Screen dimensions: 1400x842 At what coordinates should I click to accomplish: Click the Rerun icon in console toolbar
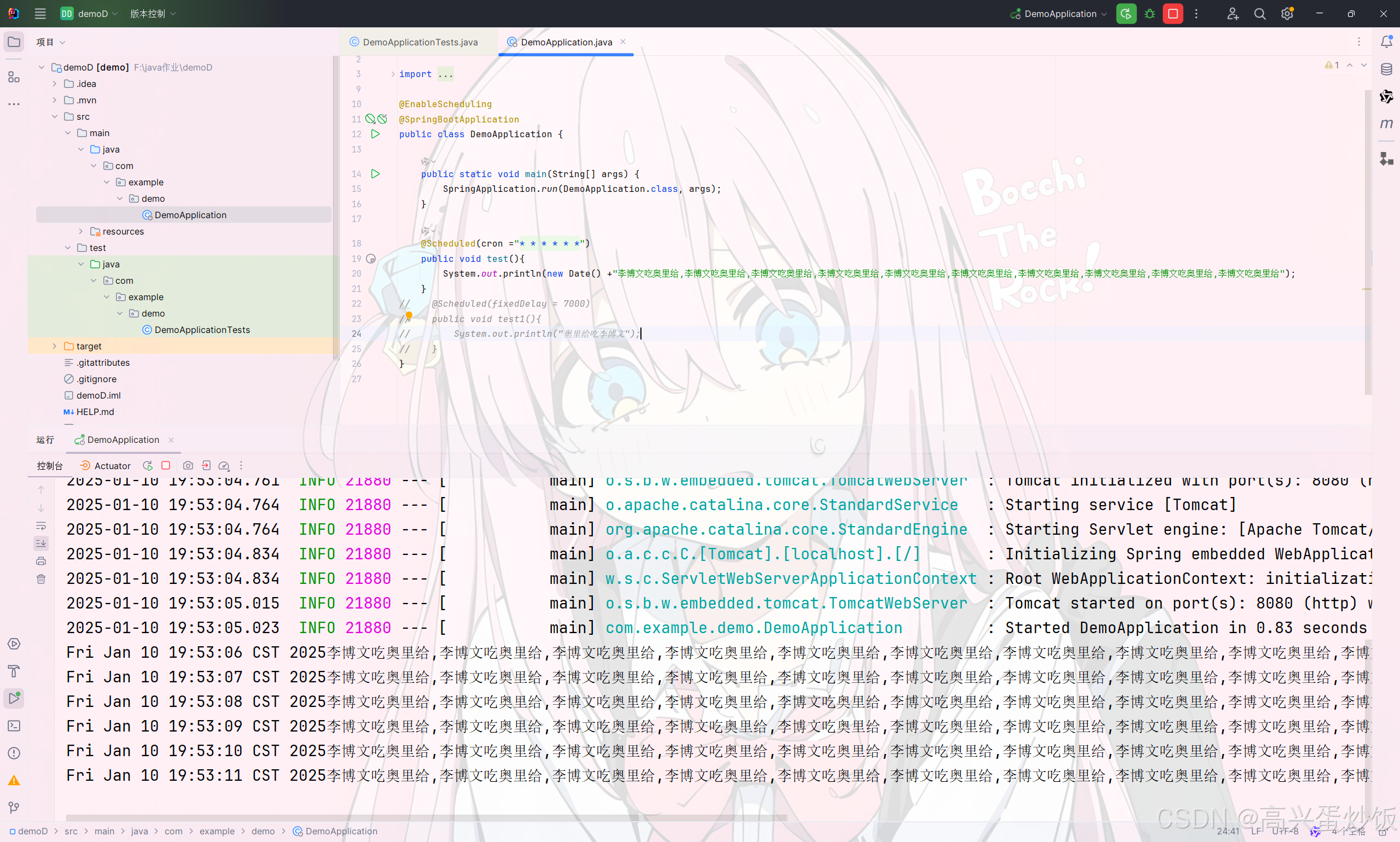pyautogui.click(x=148, y=466)
